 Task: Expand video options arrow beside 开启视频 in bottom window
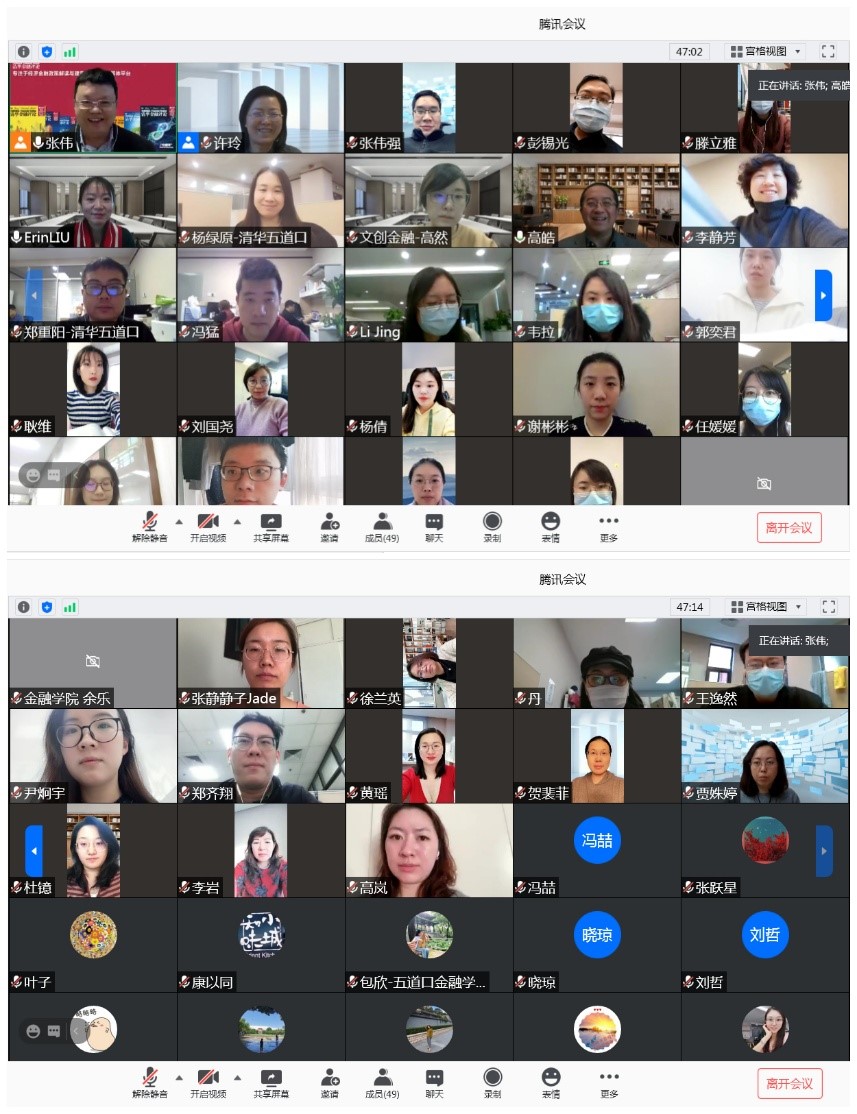(237, 1077)
